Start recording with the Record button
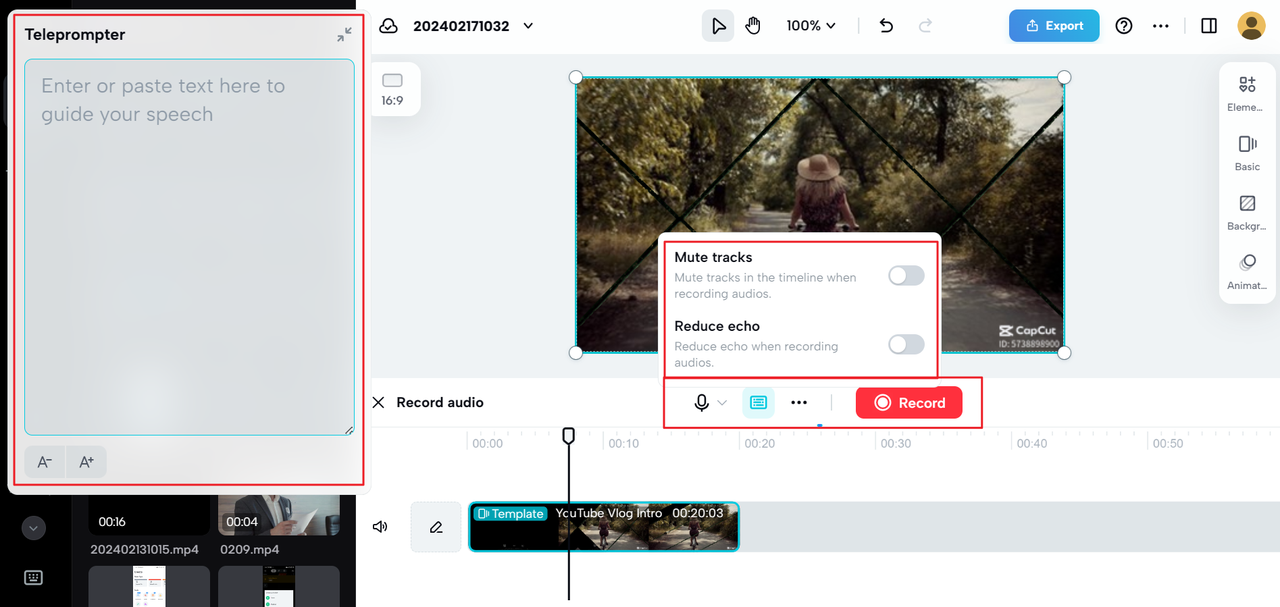Viewport: 1280px width, 607px height. [x=908, y=402]
